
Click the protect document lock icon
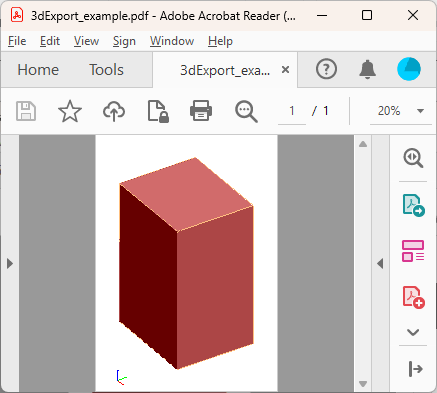coord(158,111)
